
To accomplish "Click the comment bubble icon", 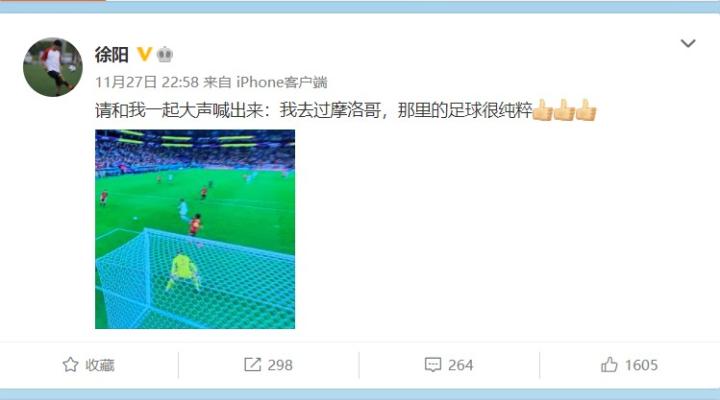I will click(433, 365).
